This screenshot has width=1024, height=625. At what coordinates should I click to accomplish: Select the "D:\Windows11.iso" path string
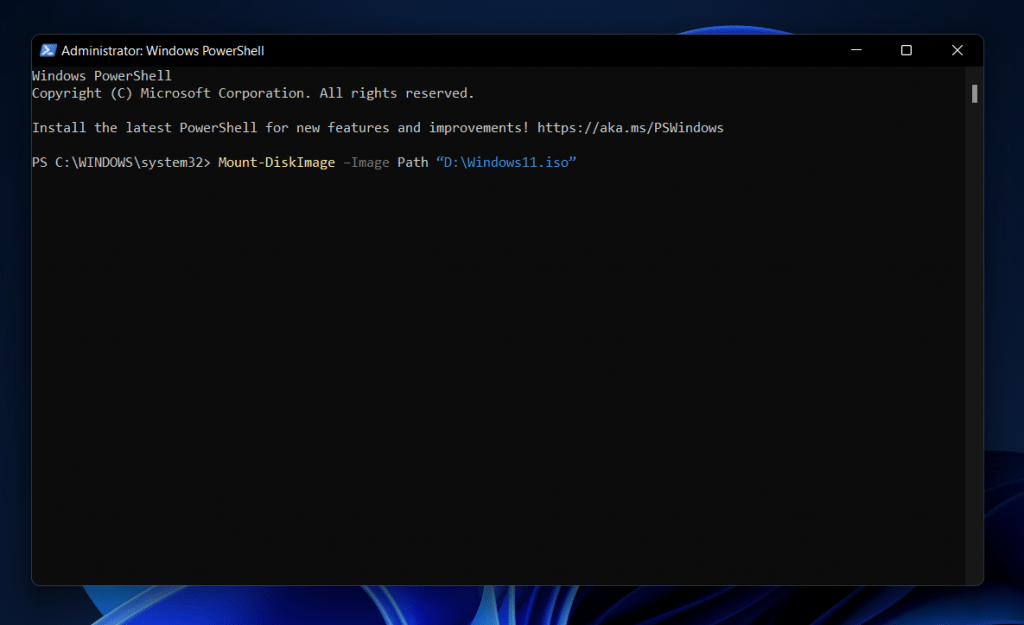[506, 161]
